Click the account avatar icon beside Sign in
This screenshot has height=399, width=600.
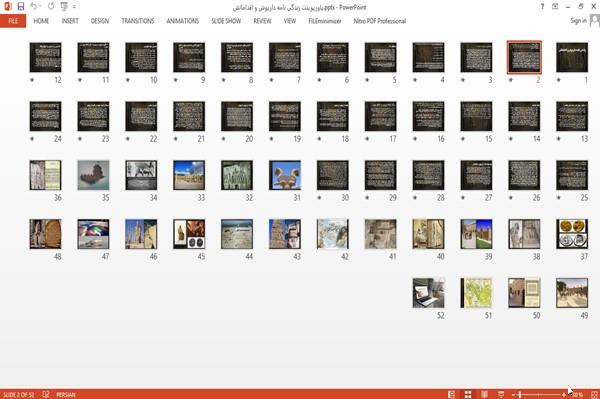point(594,21)
